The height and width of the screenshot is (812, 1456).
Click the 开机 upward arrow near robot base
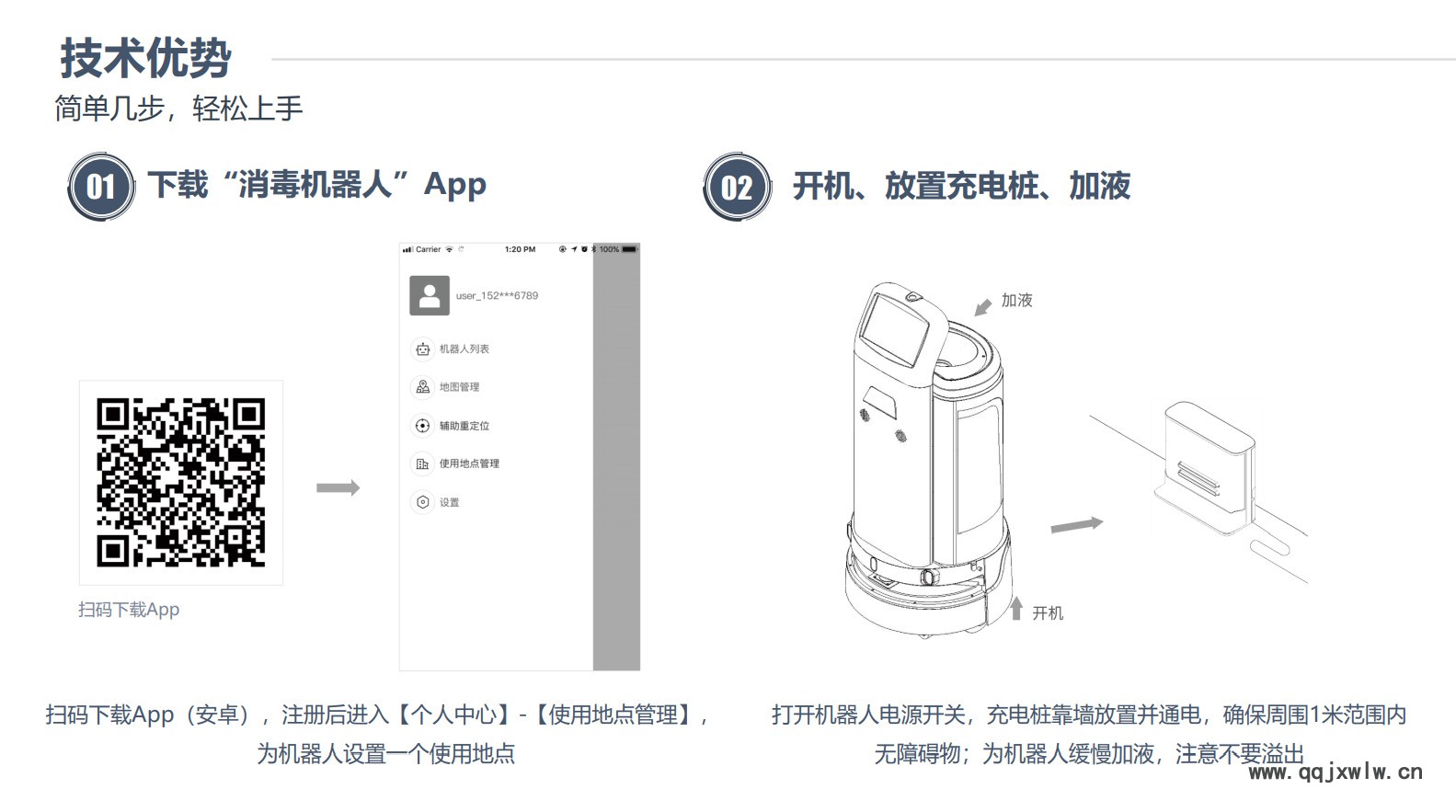[1016, 608]
